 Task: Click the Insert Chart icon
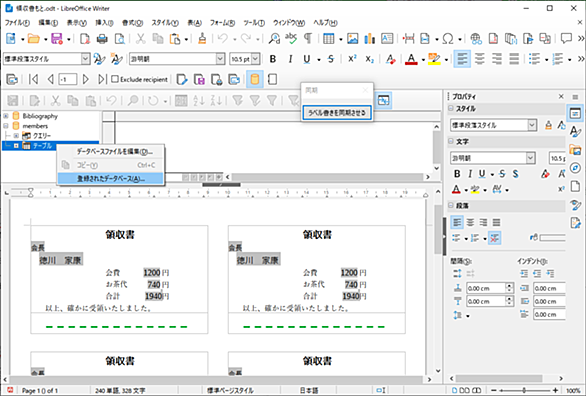pos(370,38)
